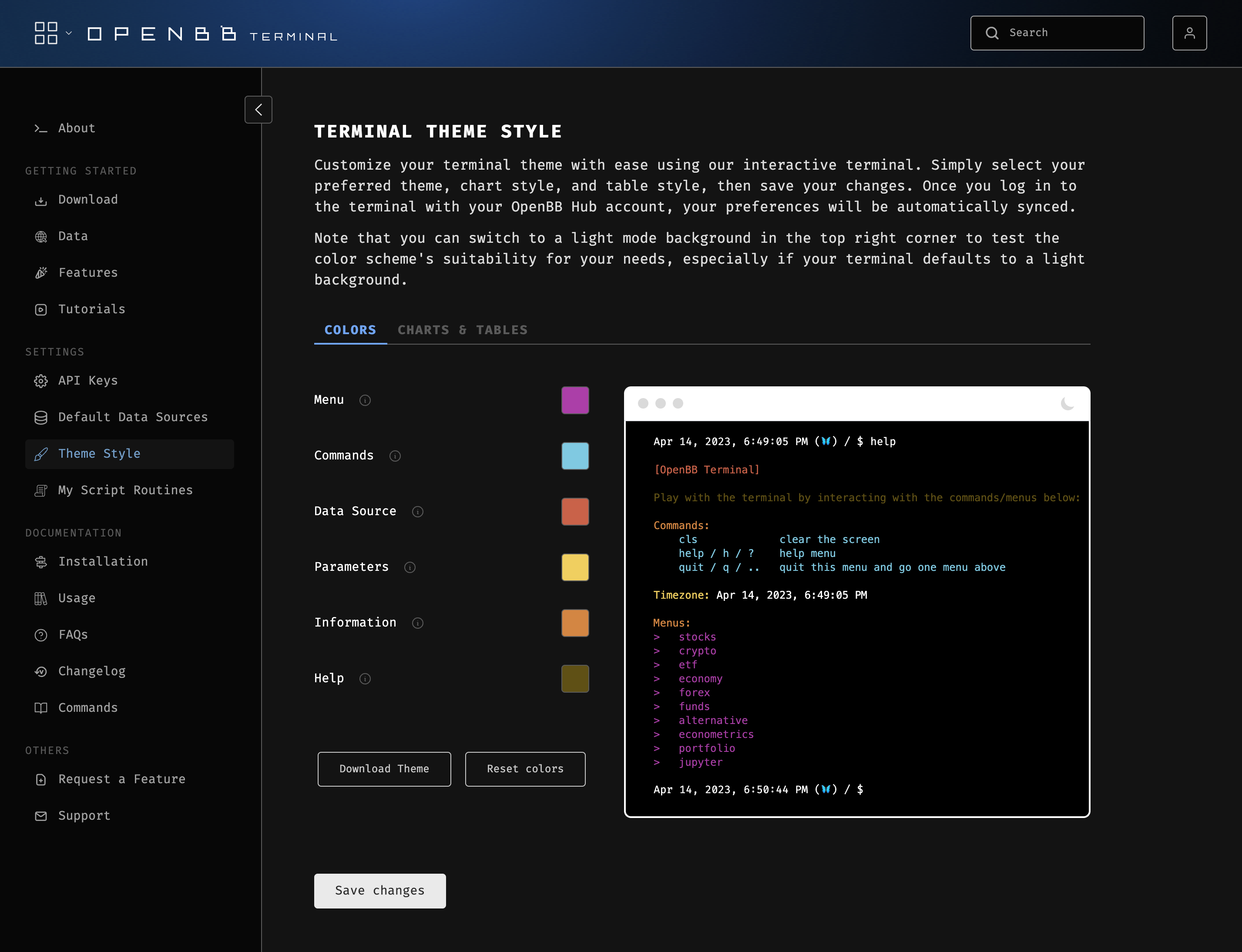
Task: Open the Usage documentation
Action: [129, 598]
